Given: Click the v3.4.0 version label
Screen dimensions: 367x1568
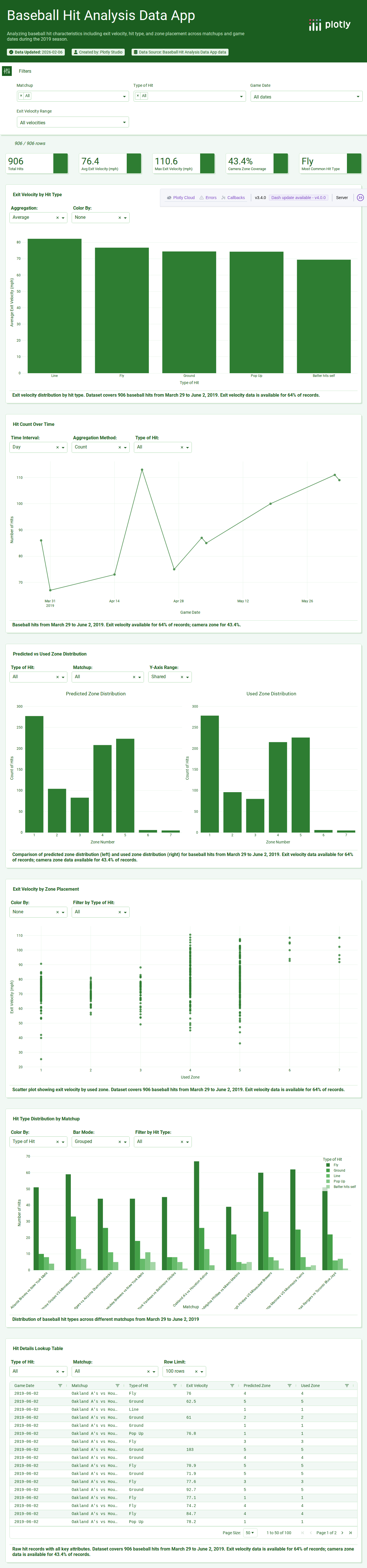Looking at the screenshot, I should 260,198.
